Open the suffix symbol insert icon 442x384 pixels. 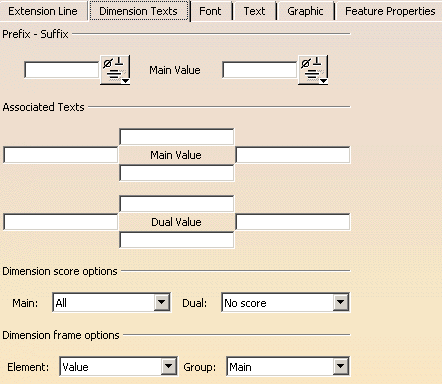click(x=313, y=70)
